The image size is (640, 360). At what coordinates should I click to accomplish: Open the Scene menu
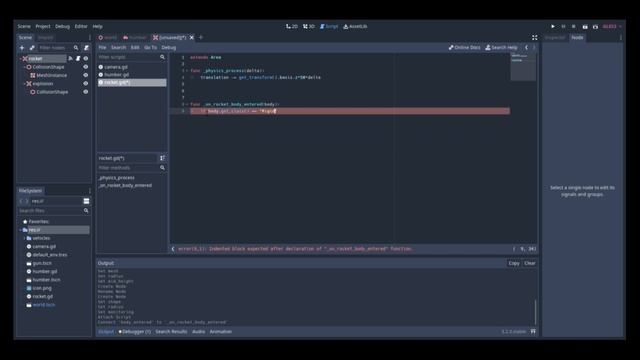(x=24, y=27)
